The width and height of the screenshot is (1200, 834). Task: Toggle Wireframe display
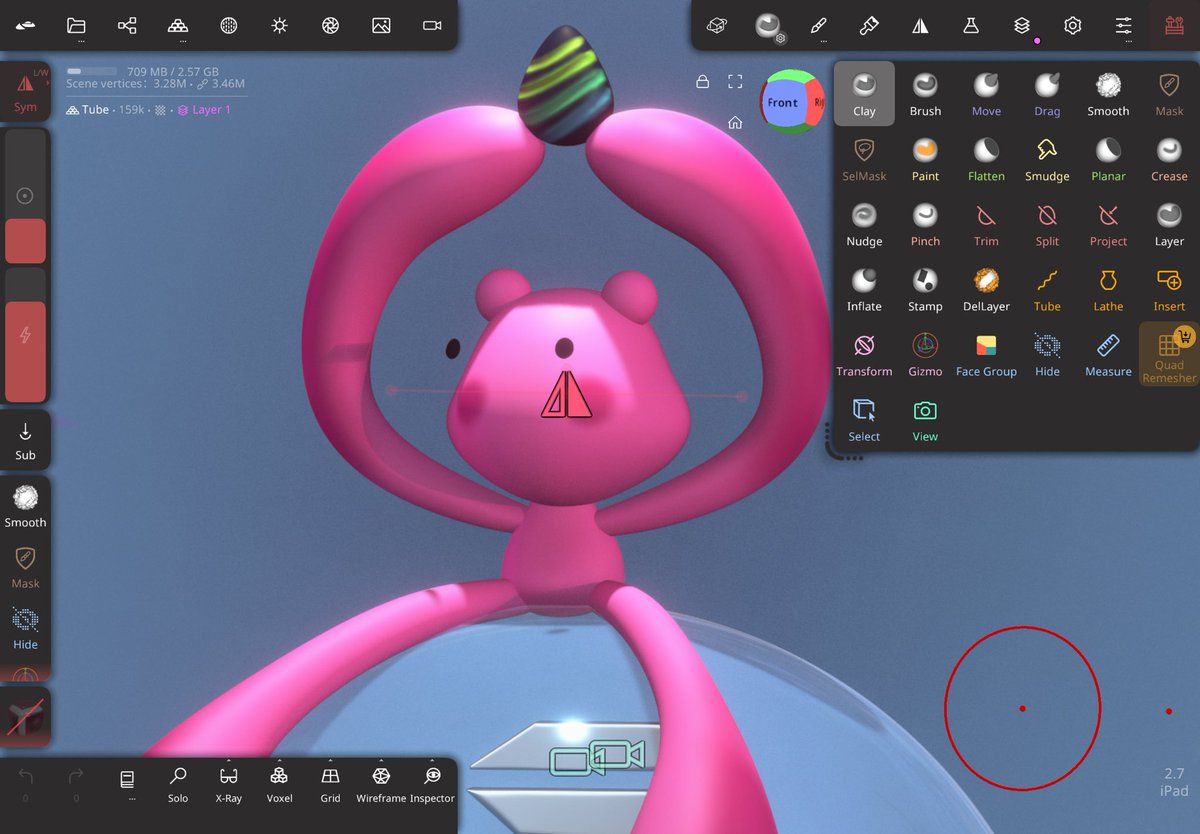coord(381,784)
